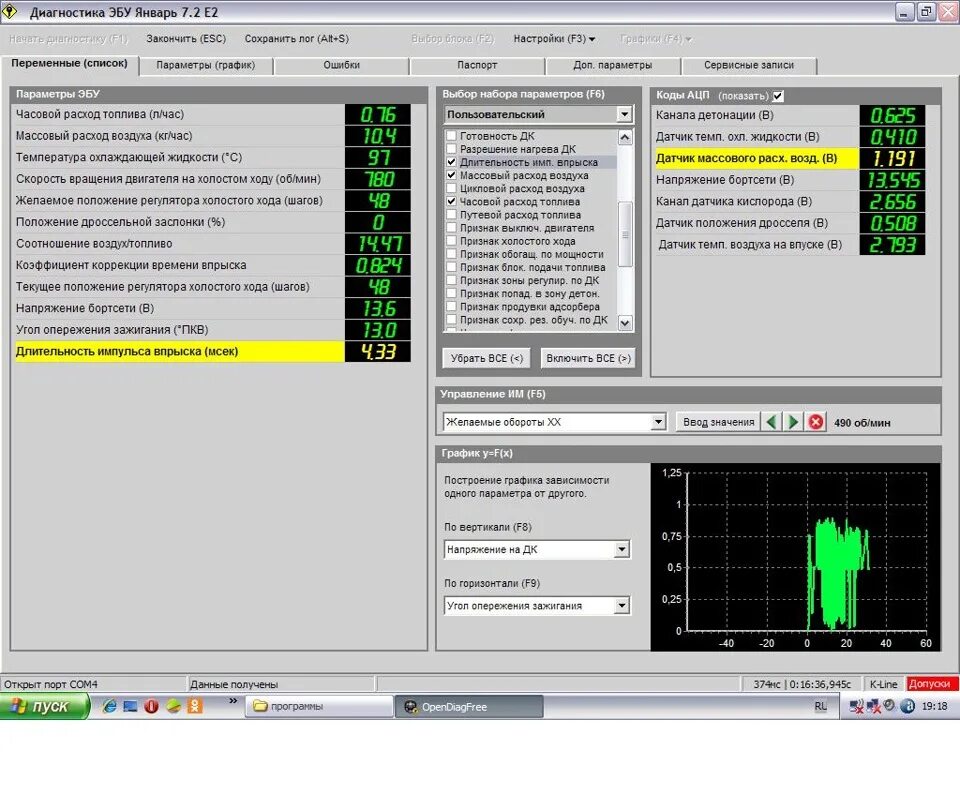Image resolution: width=960 pixels, height=810 pixels.
Task: Select Температура охлаждающей жидкости row
Action: click(x=212, y=157)
